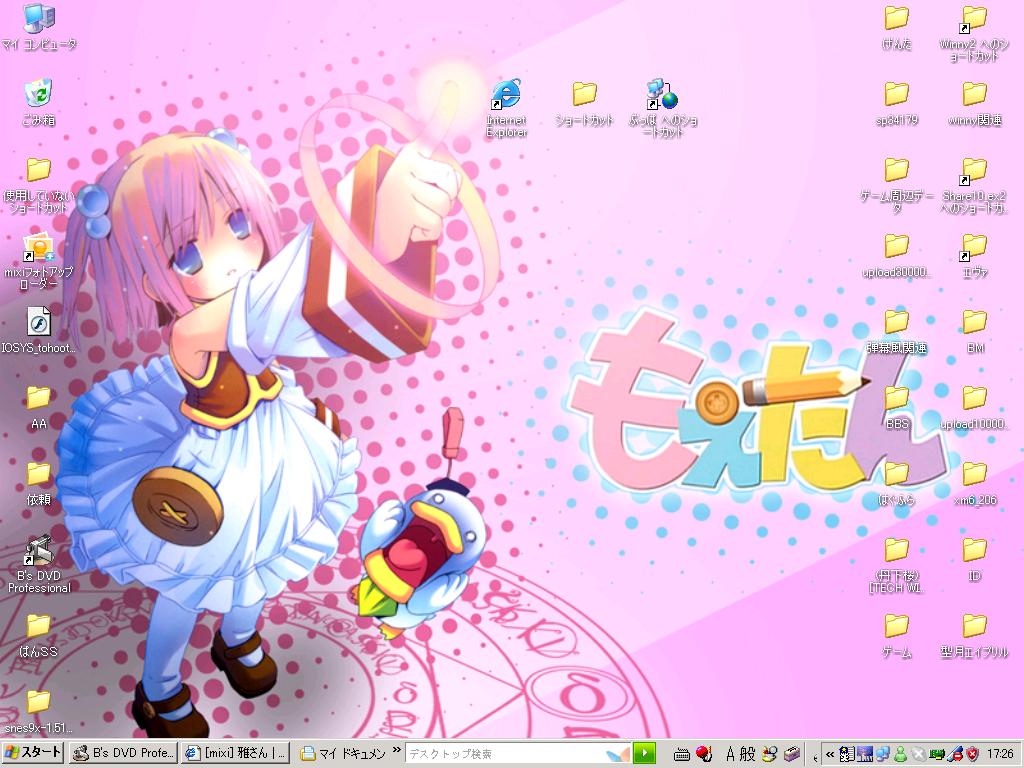This screenshot has width=1024, height=768.
Task: Launch B's DVD Professional desktop shortcut
Action: click(x=39, y=564)
